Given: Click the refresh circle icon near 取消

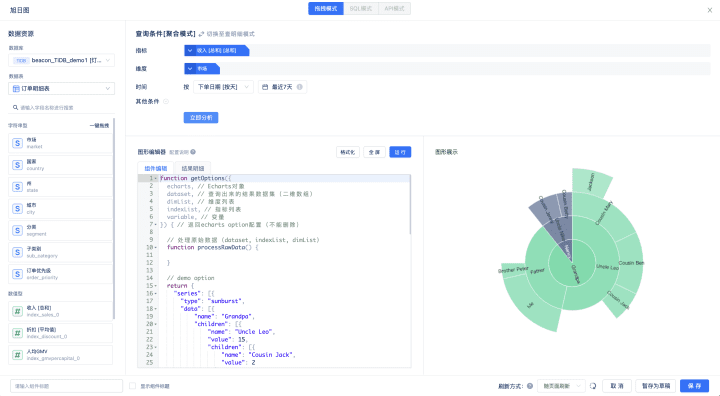Looking at the screenshot, I should pos(593,386).
